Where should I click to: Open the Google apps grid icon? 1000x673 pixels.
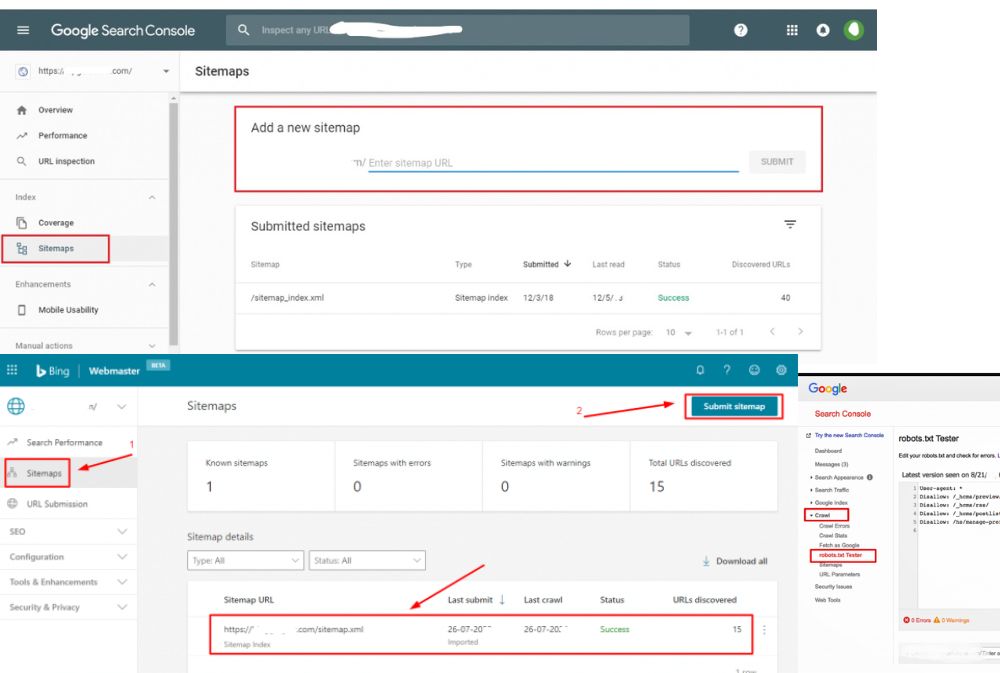click(x=790, y=30)
